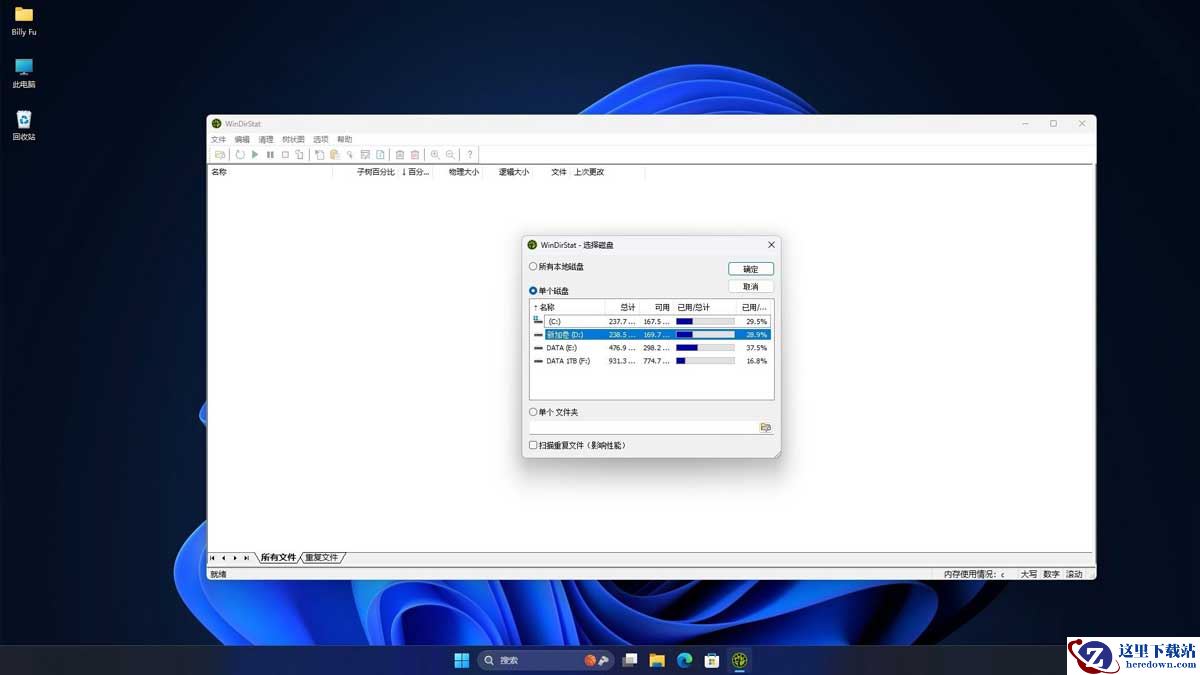
Task: Click the red permanent delete icon
Action: pos(415,155)
